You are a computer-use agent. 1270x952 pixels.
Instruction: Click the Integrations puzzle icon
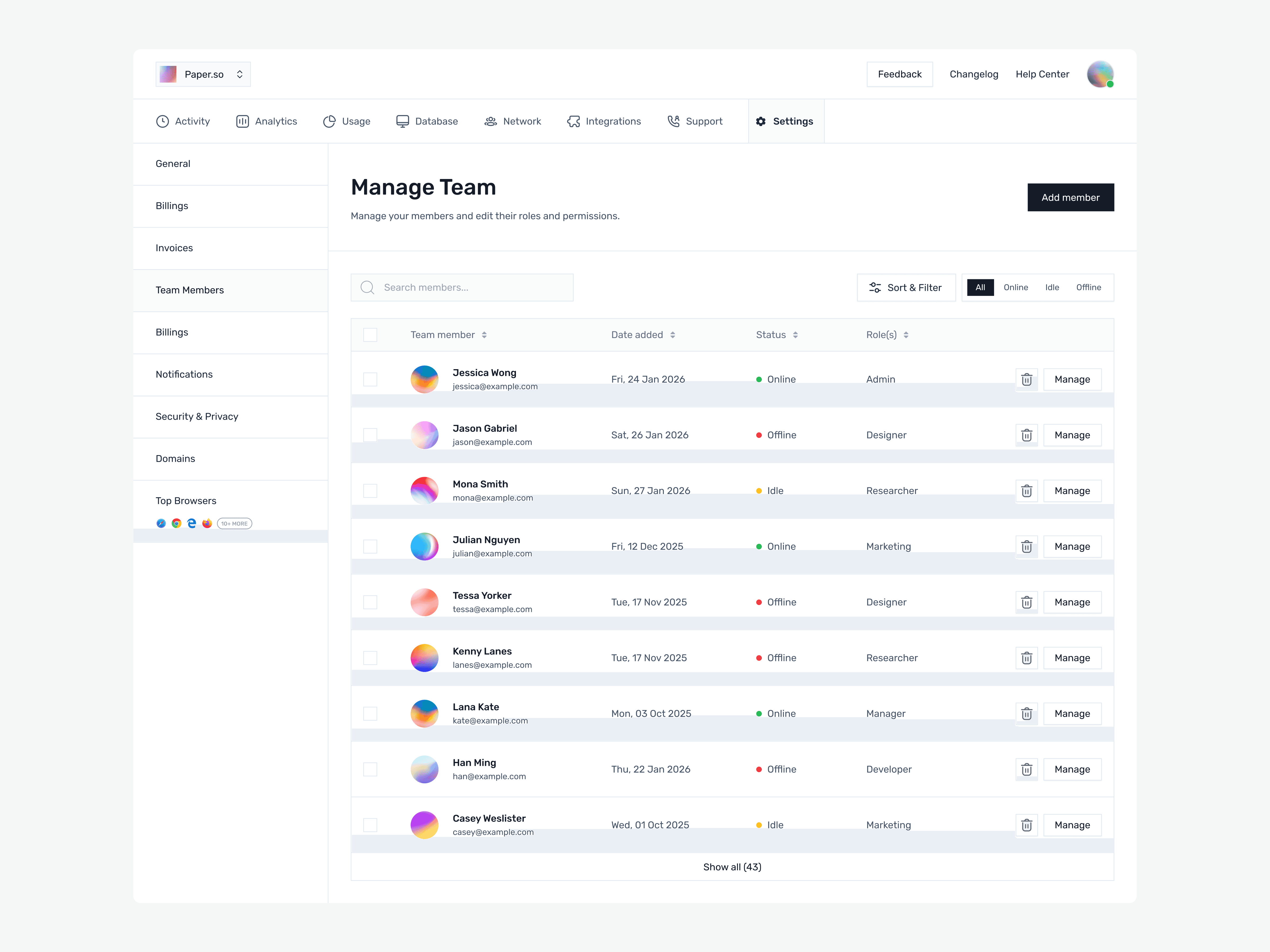pyautogui.click(x=573, y=121)
